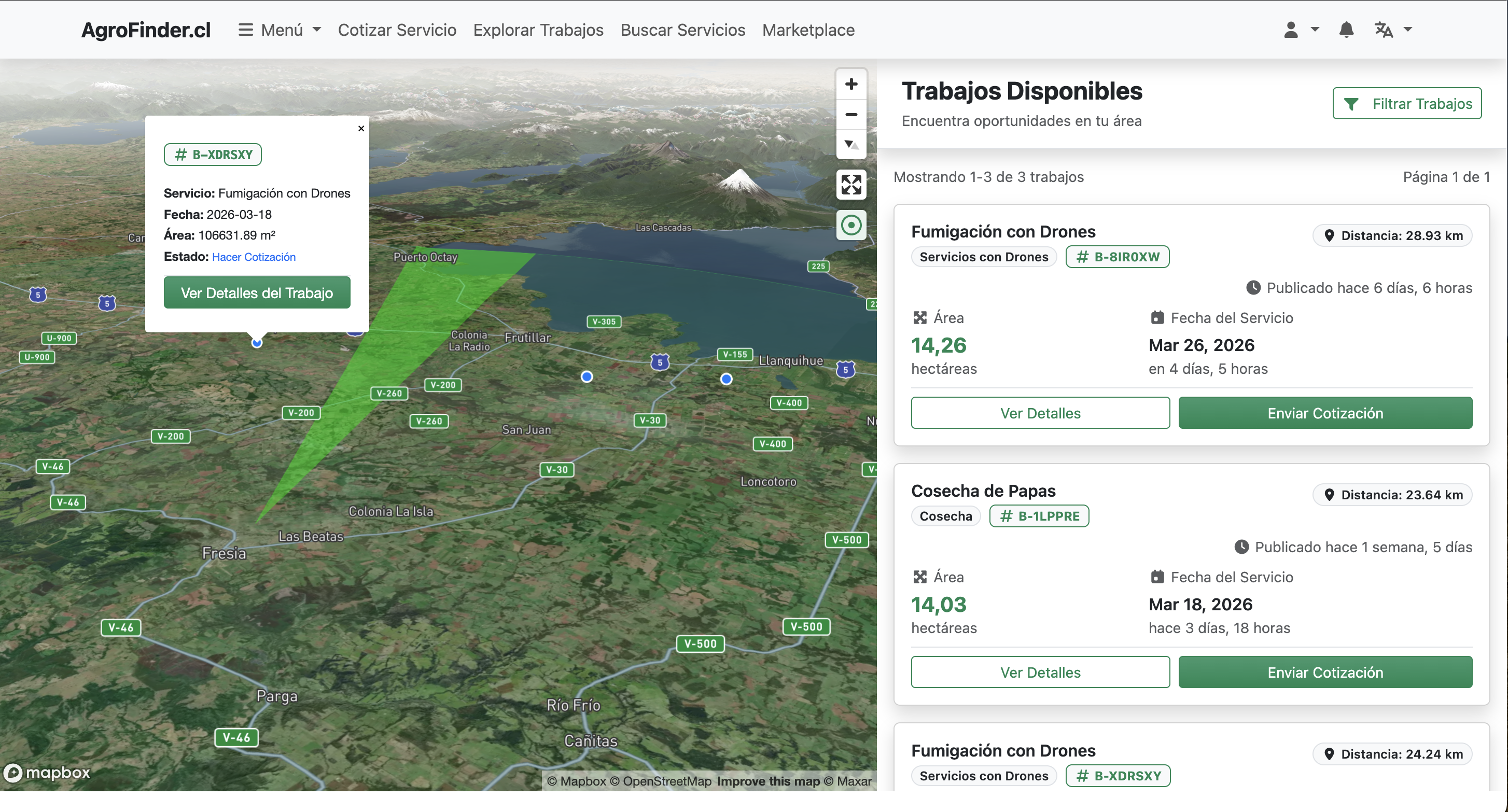This screenshot has width=1508, height=812.
Task: Click the filter icon inside Filtrar Trabajos
Action: (x=1352, y=104)
